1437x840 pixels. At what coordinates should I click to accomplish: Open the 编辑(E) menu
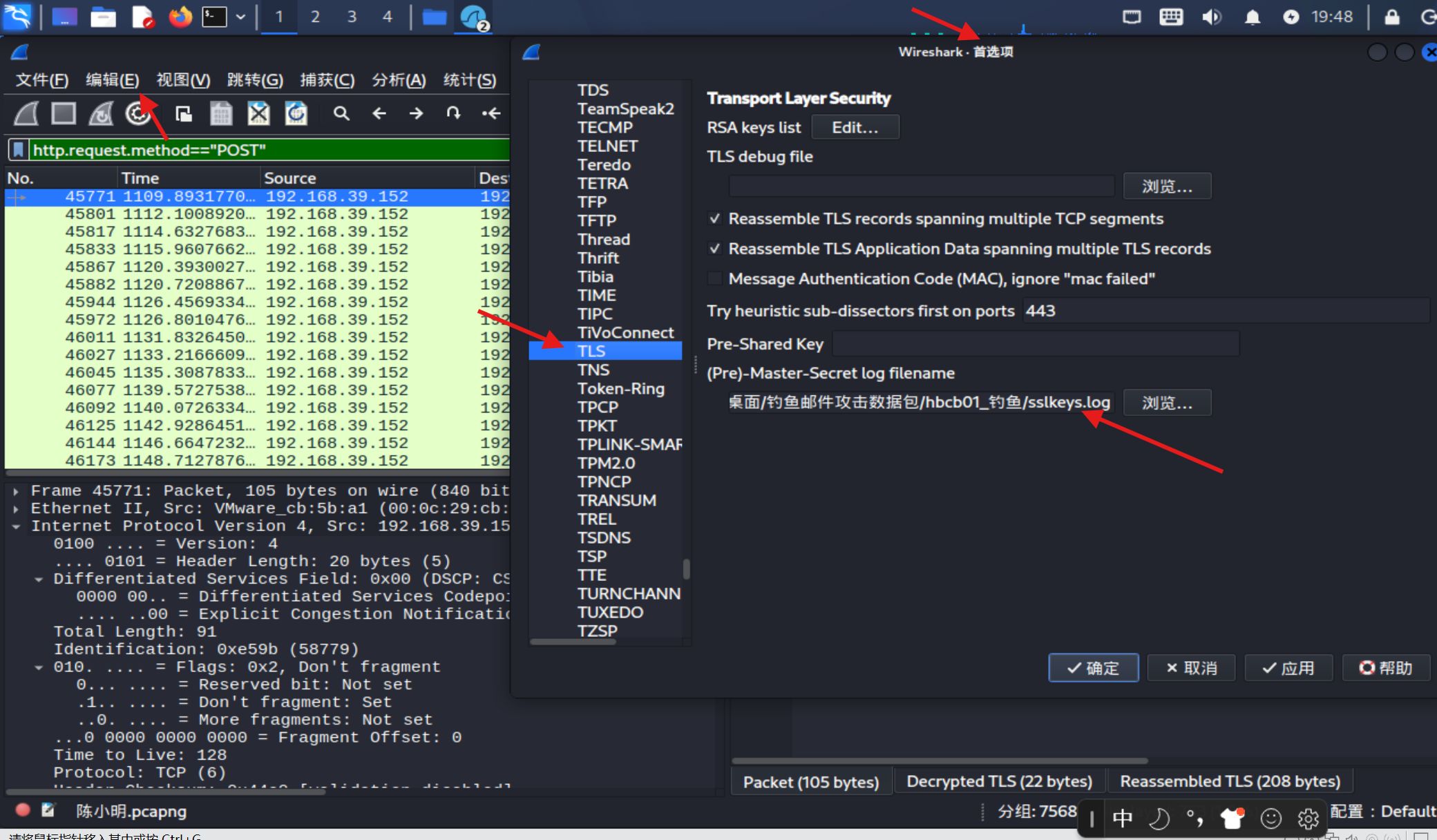(x=113, y=80)
